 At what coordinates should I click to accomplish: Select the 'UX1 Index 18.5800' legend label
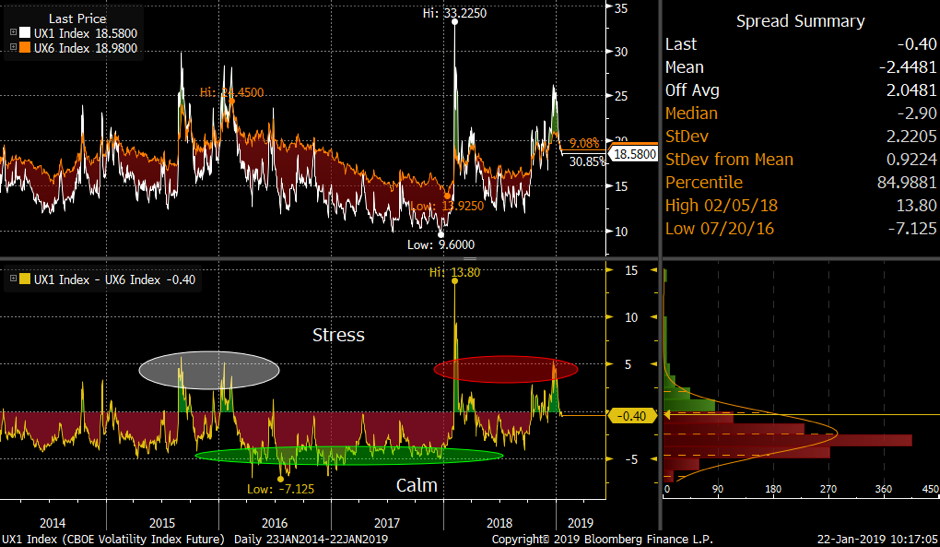tap(86, 34)
